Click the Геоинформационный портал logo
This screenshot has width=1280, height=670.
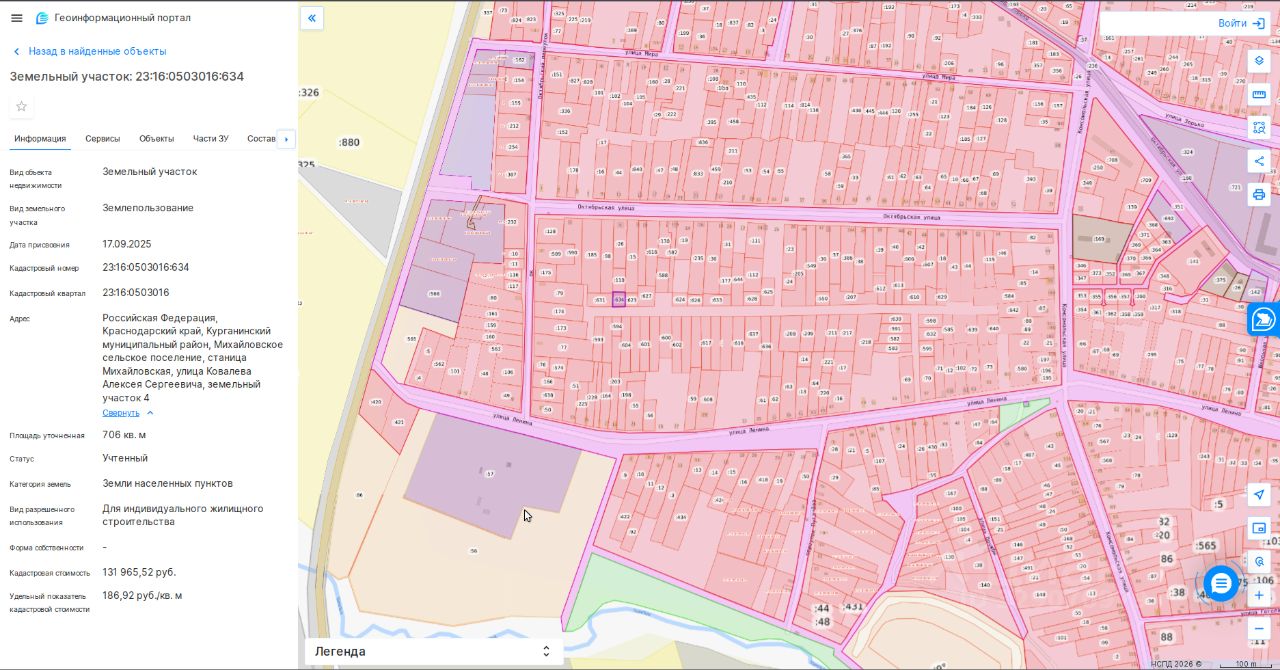tap(112, 18)
